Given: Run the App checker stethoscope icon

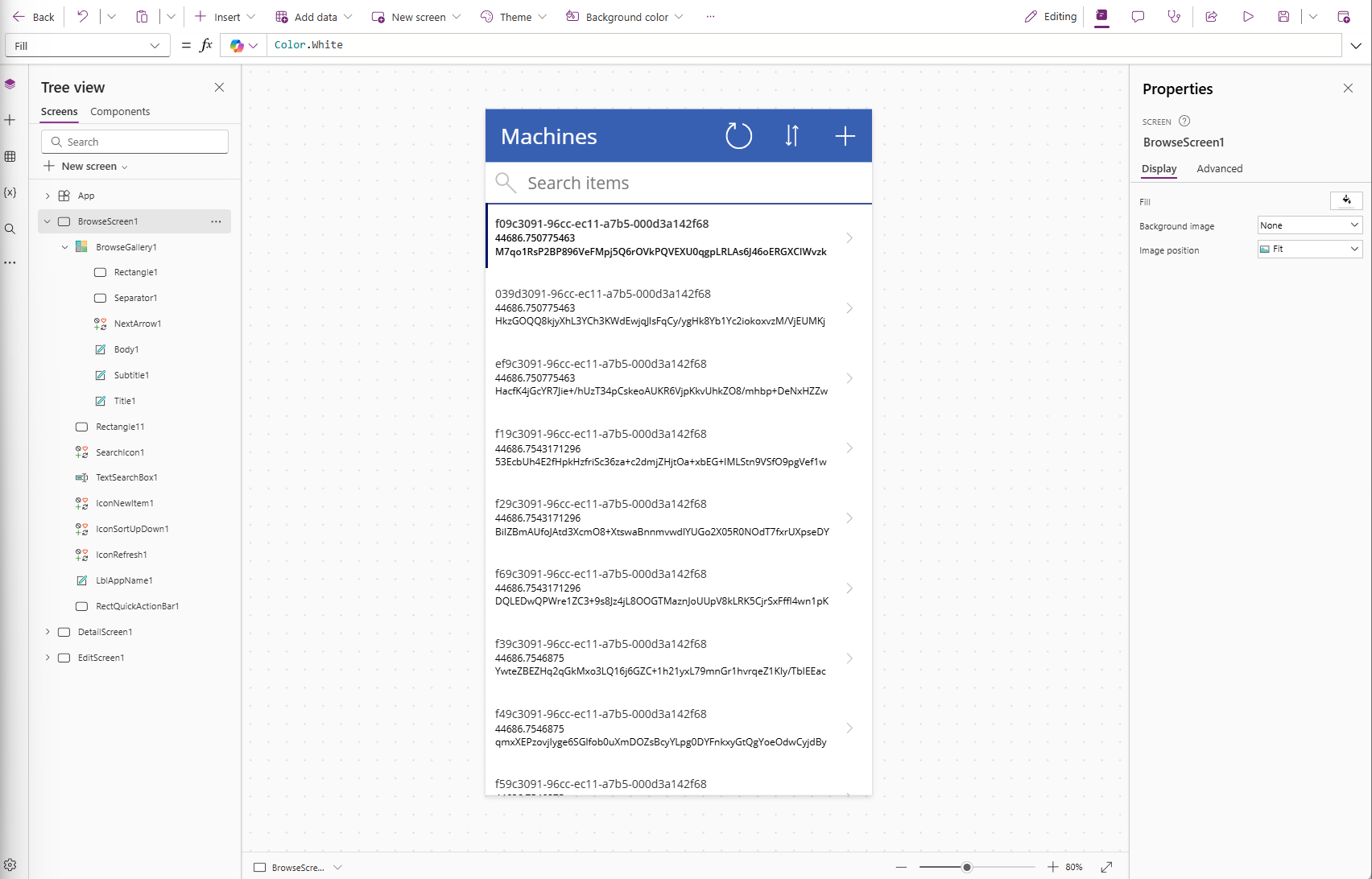Looking at the screenshot, I should (1174, 16).
